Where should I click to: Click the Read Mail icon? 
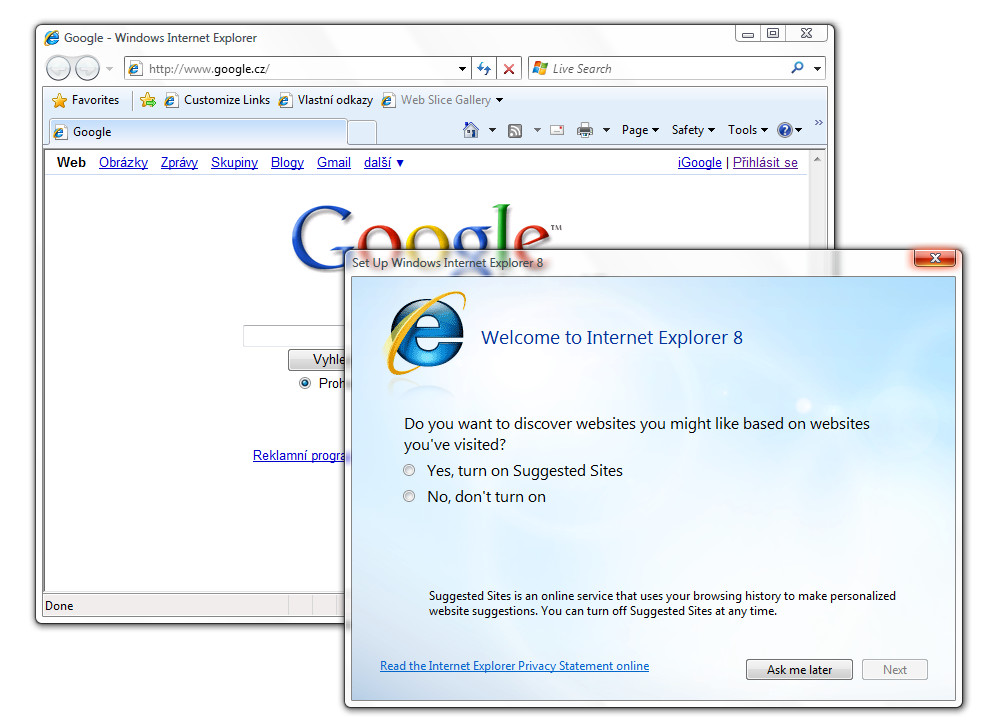(557, 130)
